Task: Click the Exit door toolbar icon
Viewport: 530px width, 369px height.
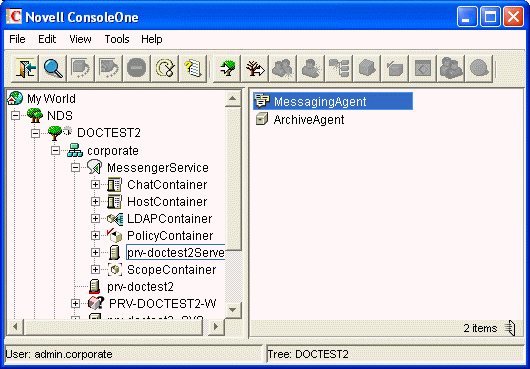Action: click(x=25, y=69)
